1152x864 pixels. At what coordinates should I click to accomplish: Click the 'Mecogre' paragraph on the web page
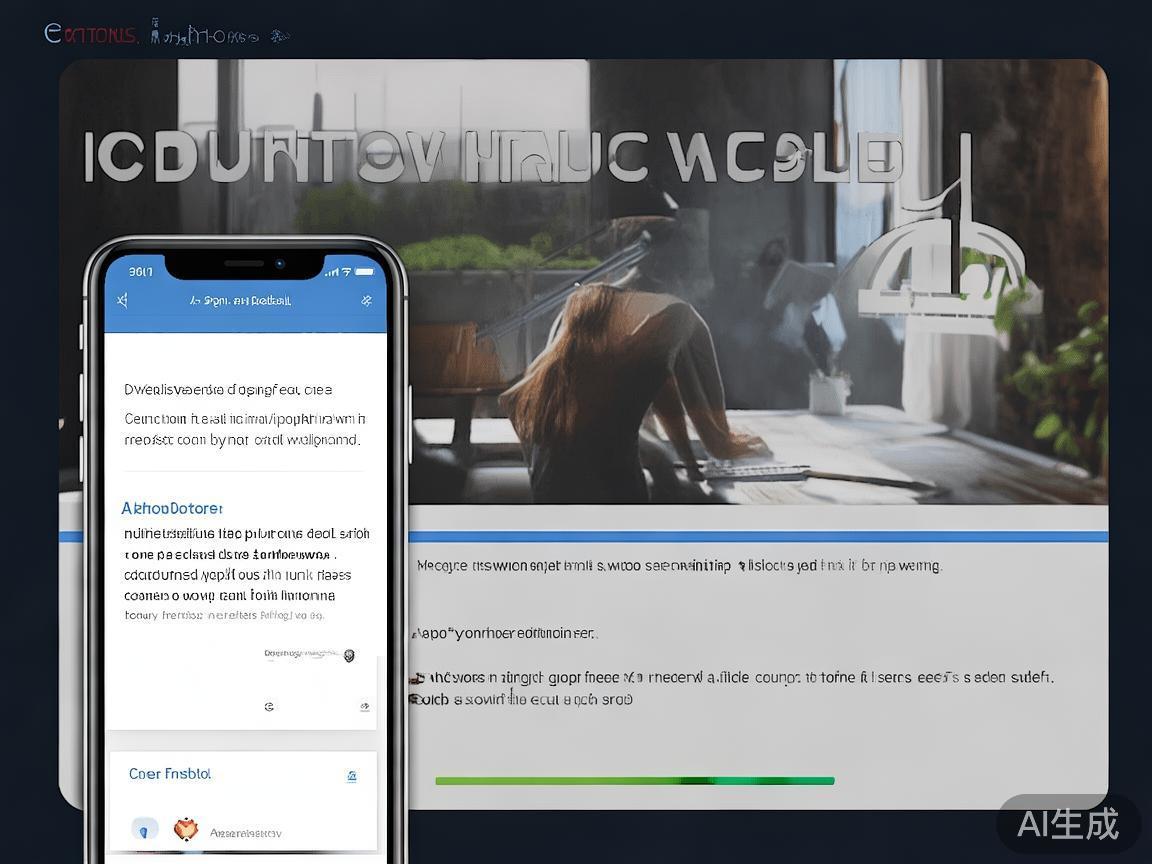[x=678, y=566]
